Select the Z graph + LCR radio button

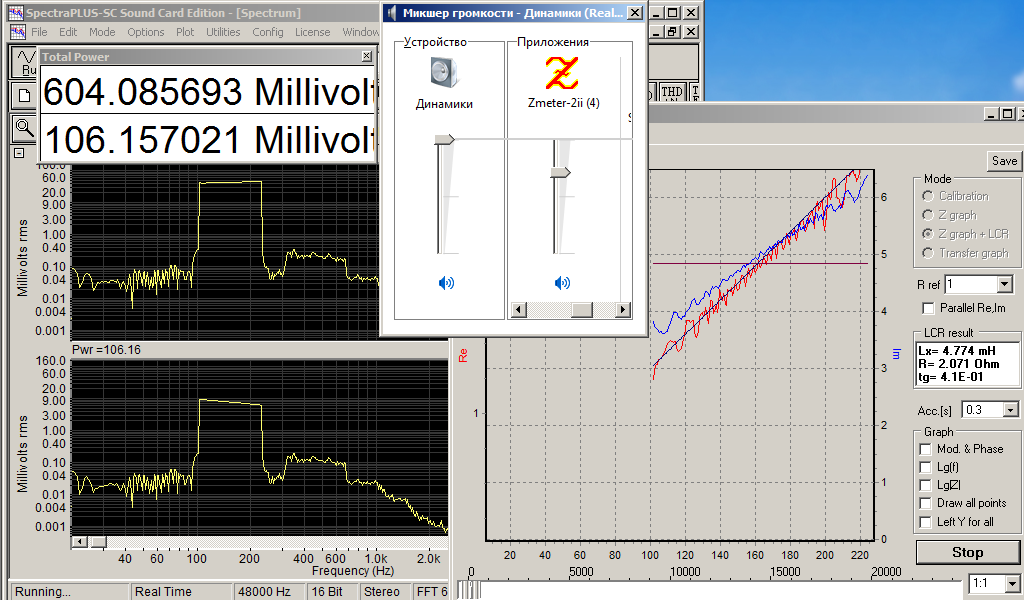[x=928, y=234]
